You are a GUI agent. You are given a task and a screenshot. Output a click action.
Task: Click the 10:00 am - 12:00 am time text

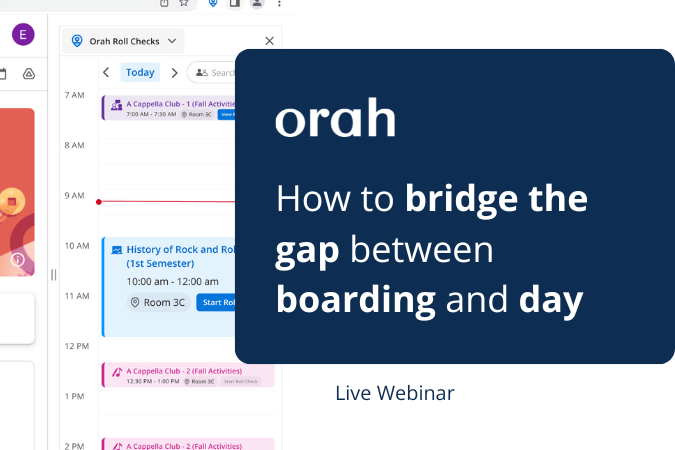[173, 282]
